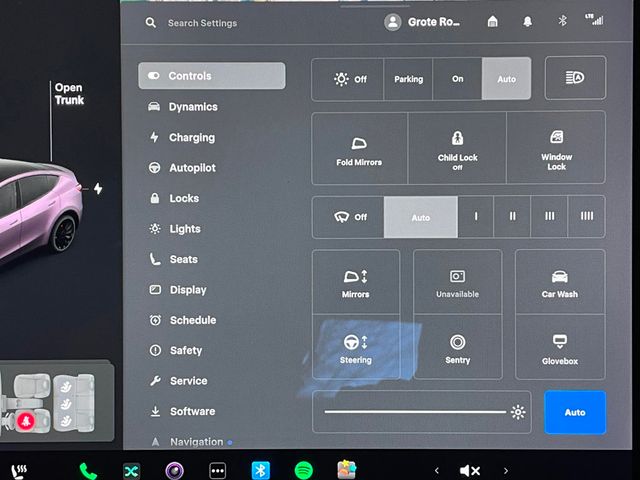
Task: Set headlights to Parking mode
Action: [408, 79]
